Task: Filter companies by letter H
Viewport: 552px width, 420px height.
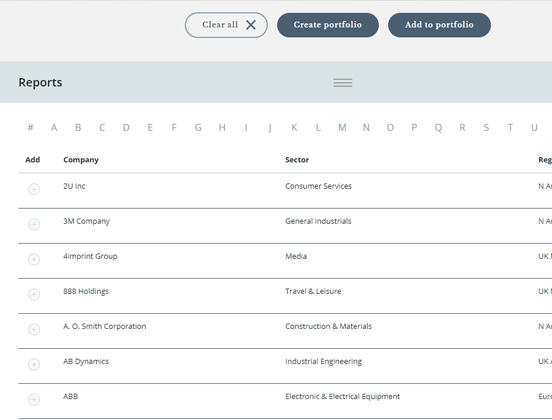Action: 222,127
